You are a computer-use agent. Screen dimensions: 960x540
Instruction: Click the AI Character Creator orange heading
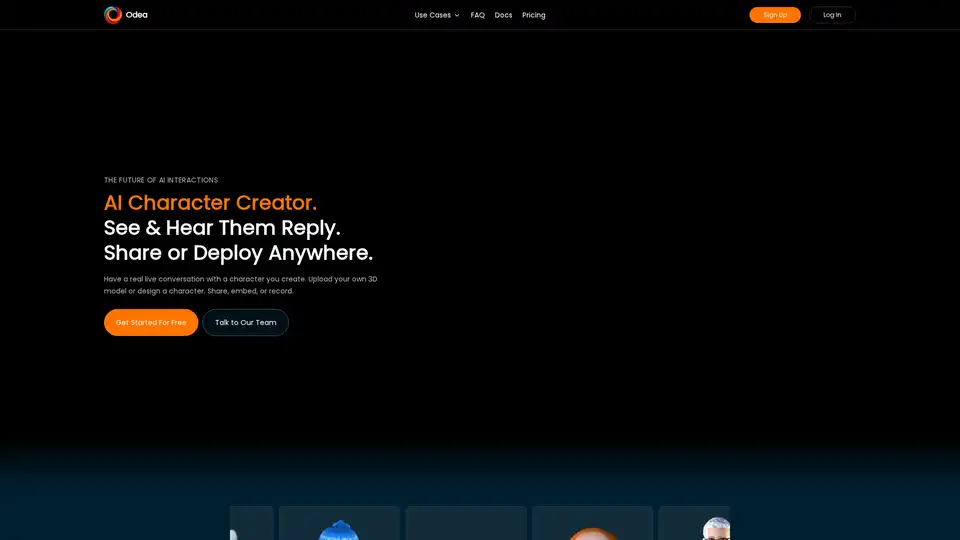pos(210,203)
